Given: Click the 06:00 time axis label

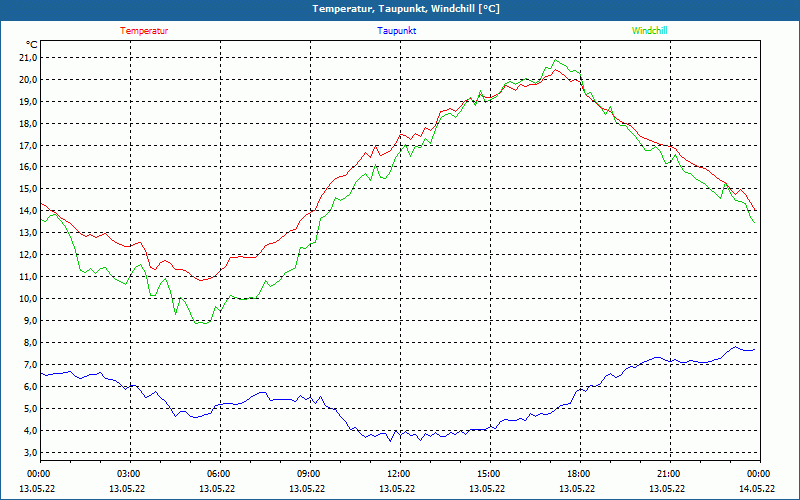Looking at the screenshot, I should 220,474.
